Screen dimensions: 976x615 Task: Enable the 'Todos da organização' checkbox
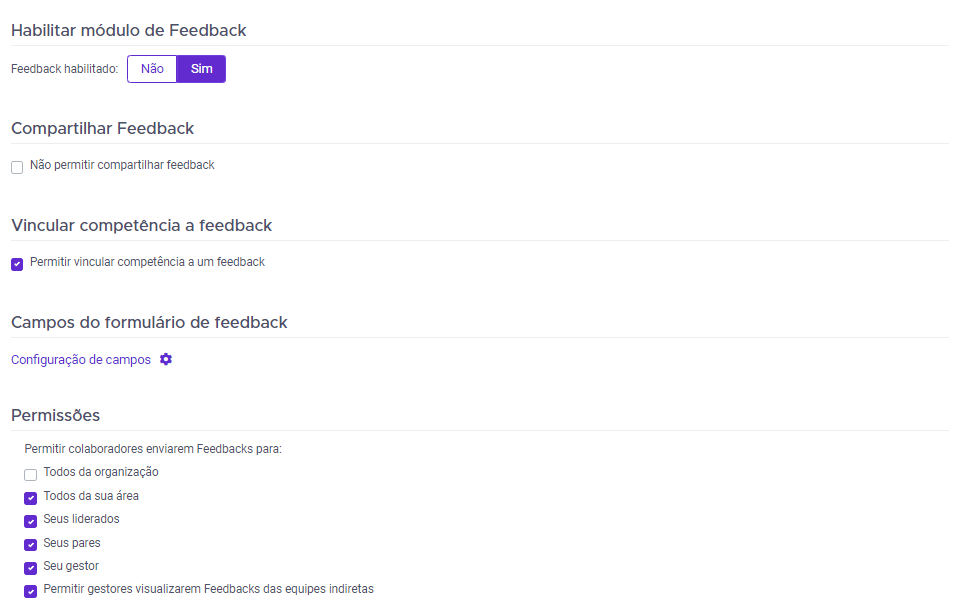(x=31, y=475)
